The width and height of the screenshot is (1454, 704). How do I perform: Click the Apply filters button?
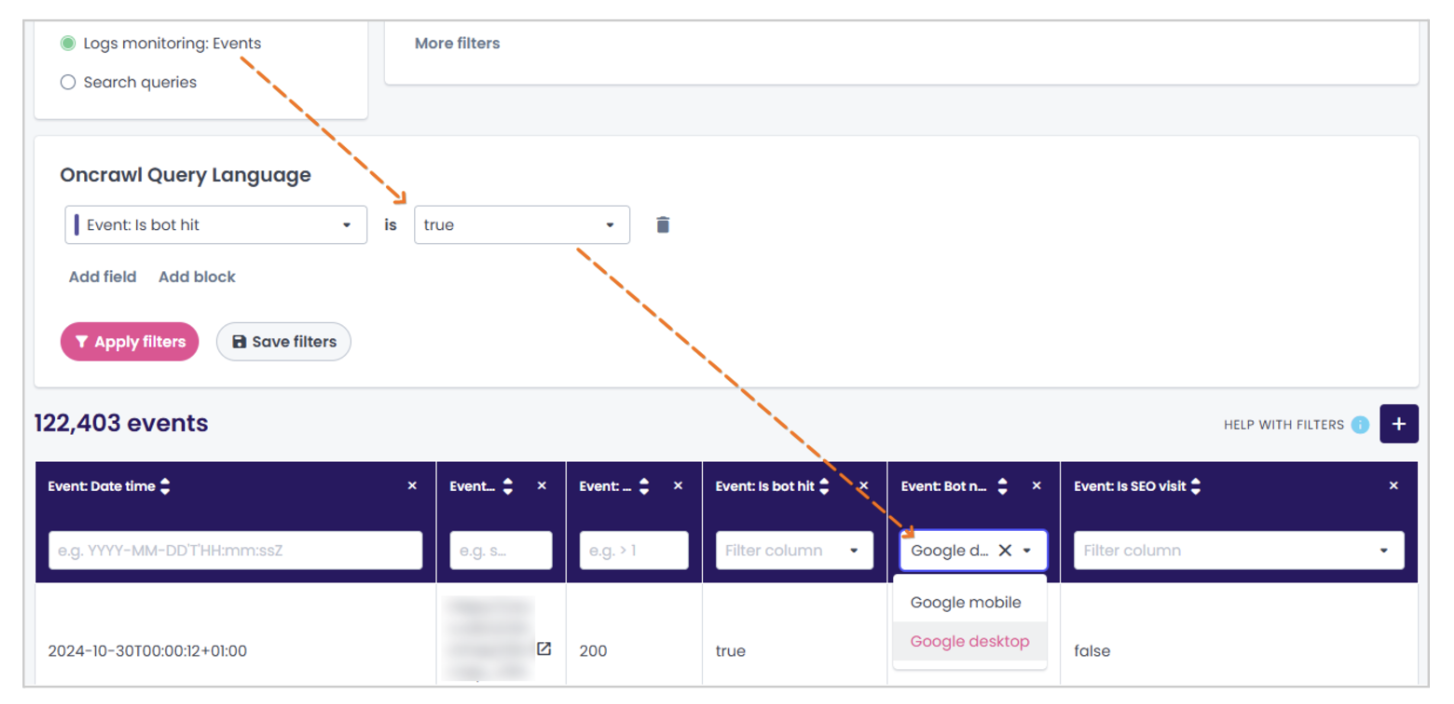click(x=130, y=342)
